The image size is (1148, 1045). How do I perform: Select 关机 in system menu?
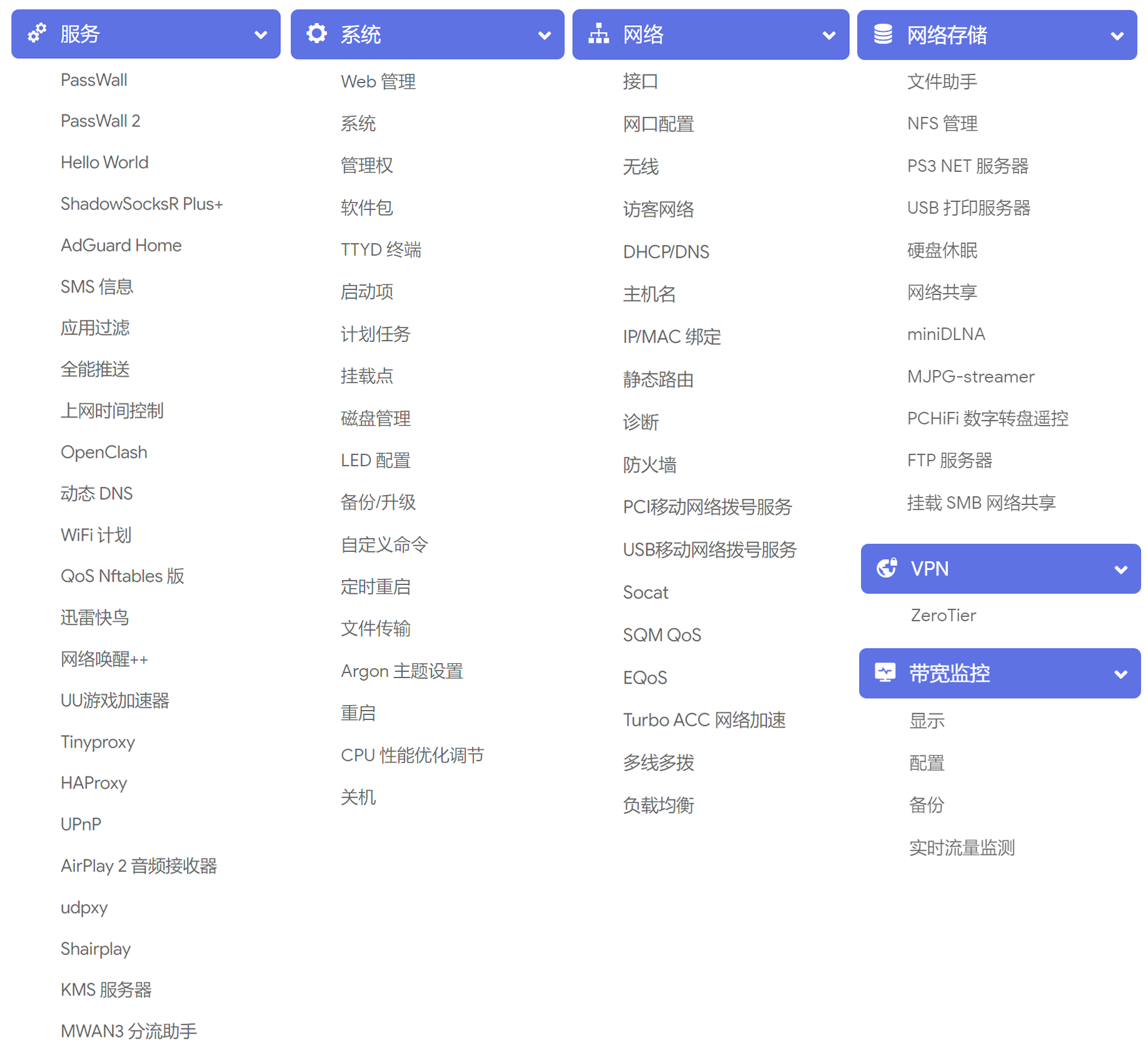click(x=358, y=797)
